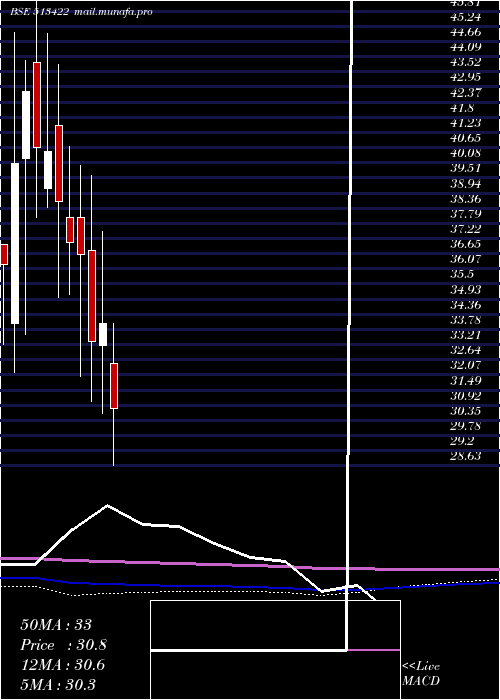500x700 pixels.
Task: Select the 41.8 price axis label
Action: [x=463, y=108]
